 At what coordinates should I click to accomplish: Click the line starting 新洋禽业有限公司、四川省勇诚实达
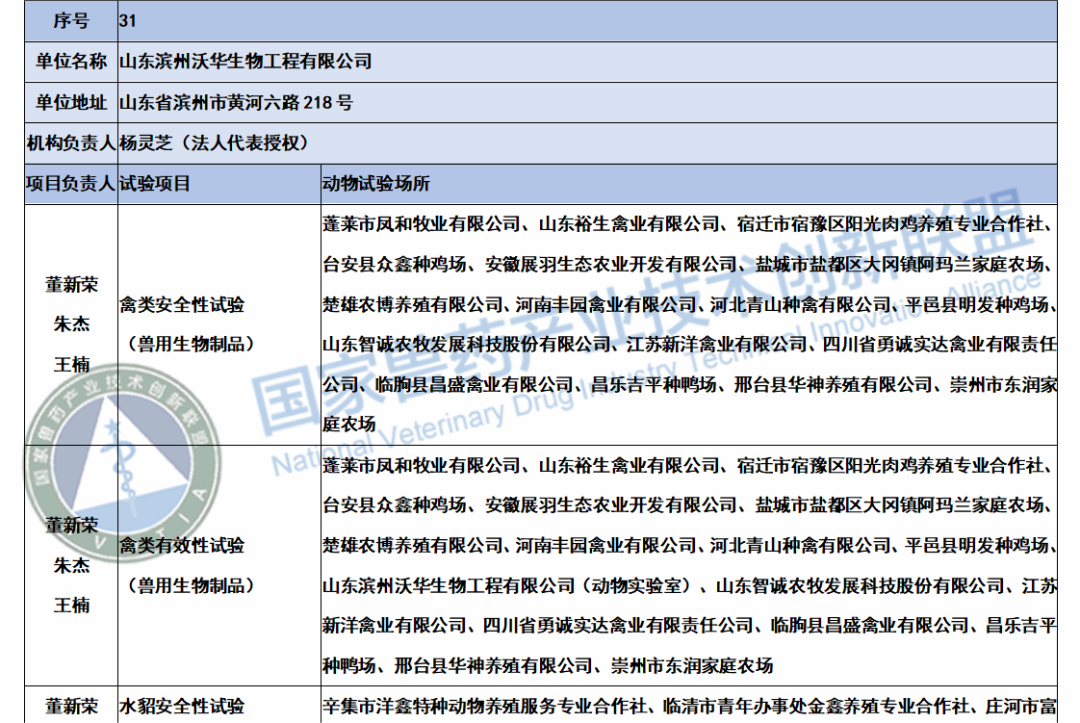(x=689, y=626)
